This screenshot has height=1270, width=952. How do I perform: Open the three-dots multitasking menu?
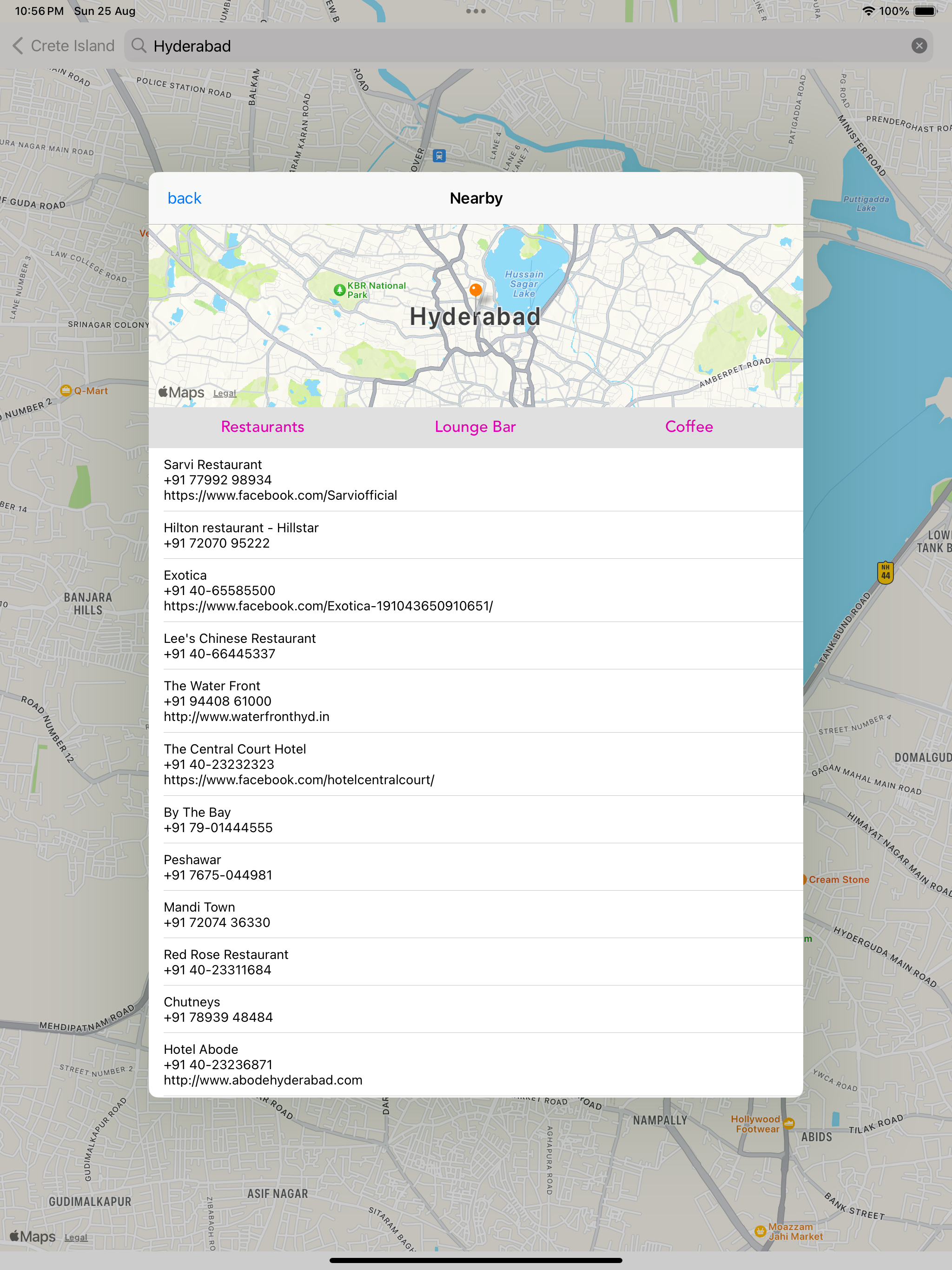pos(476,11)
